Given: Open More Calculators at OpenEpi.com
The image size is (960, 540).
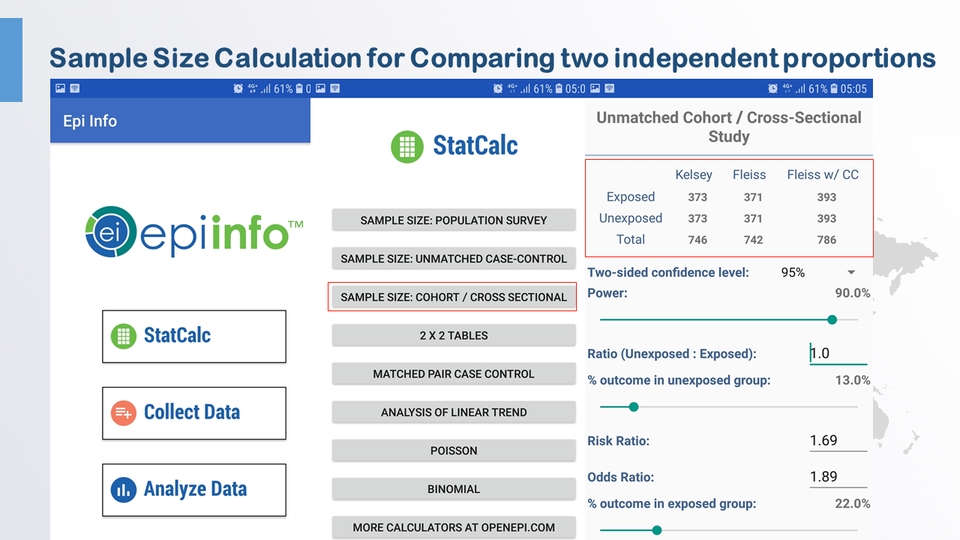Looking at the screenshot, I should (x=454, y=527).
